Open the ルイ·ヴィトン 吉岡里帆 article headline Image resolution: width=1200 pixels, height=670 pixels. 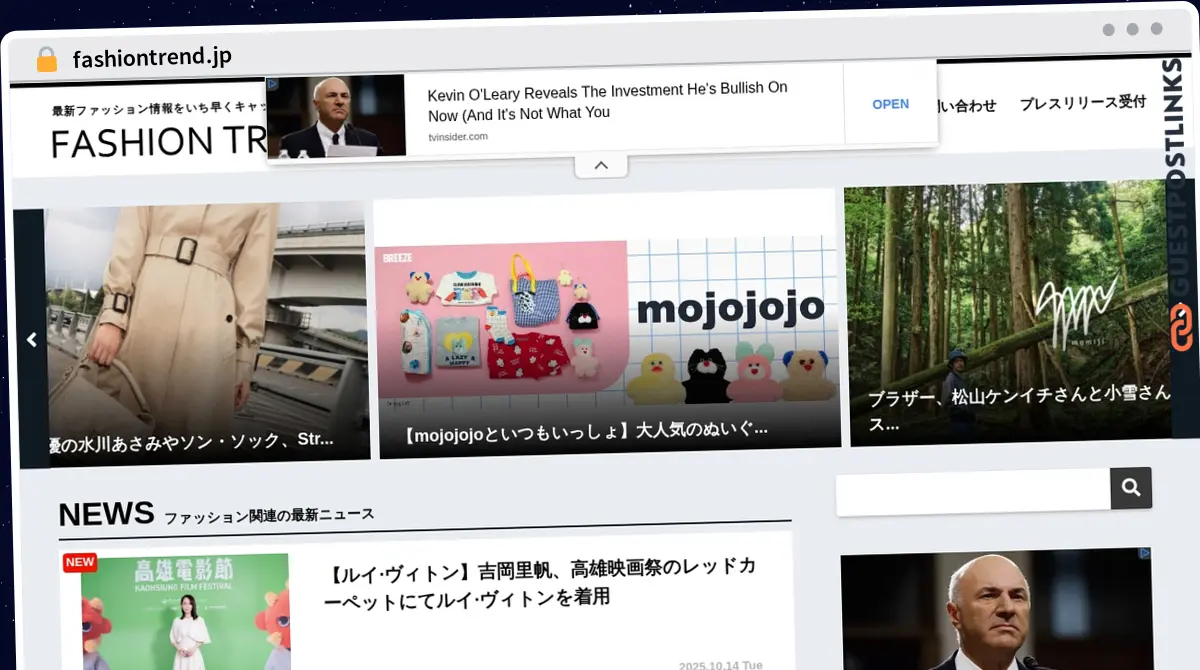coord(538,583)
